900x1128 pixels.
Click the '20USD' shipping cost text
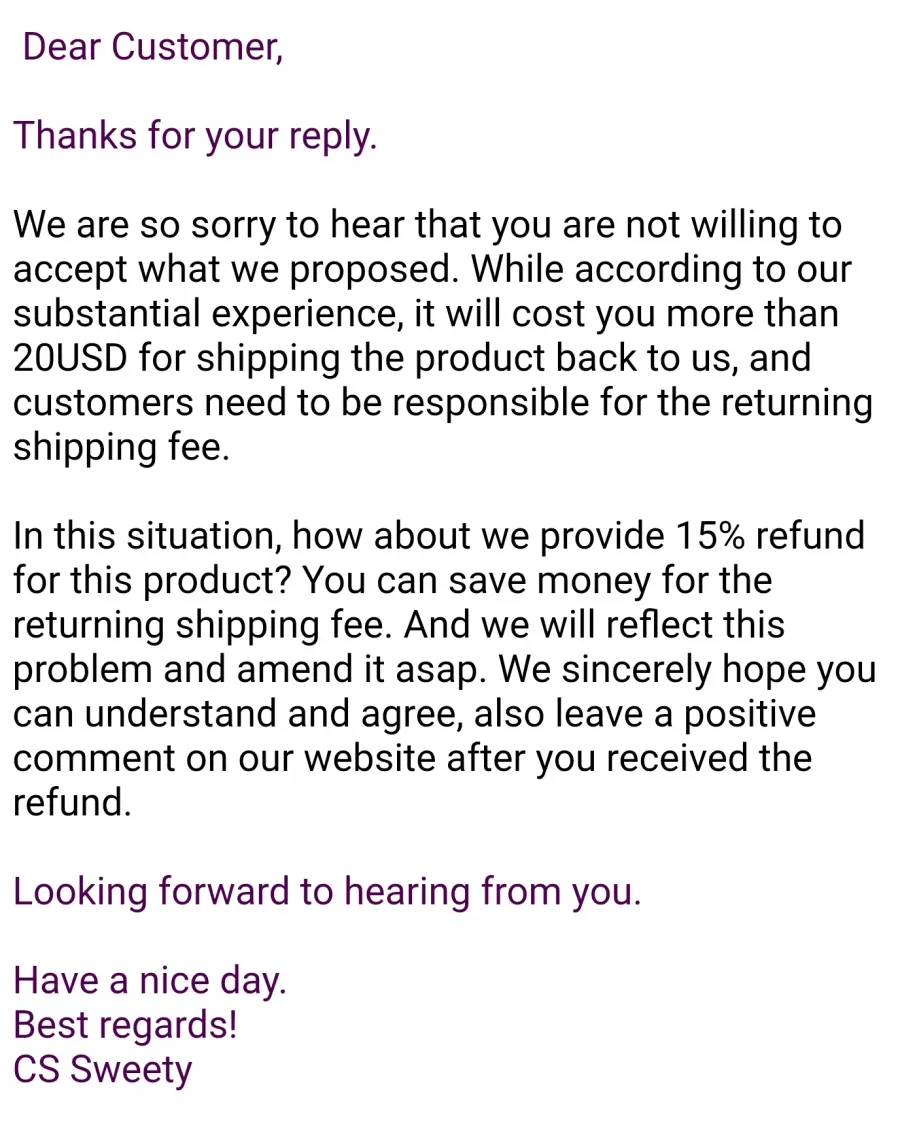71,358
